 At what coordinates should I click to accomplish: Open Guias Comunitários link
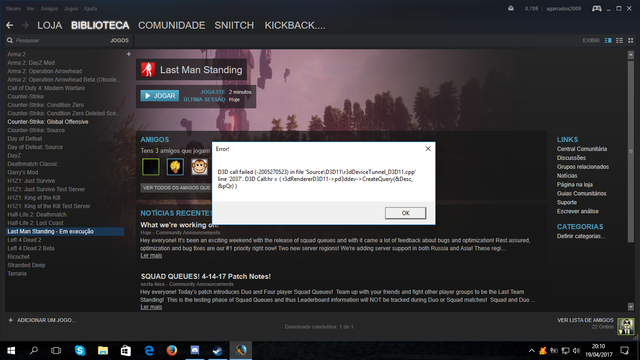[x=581, y=193]
